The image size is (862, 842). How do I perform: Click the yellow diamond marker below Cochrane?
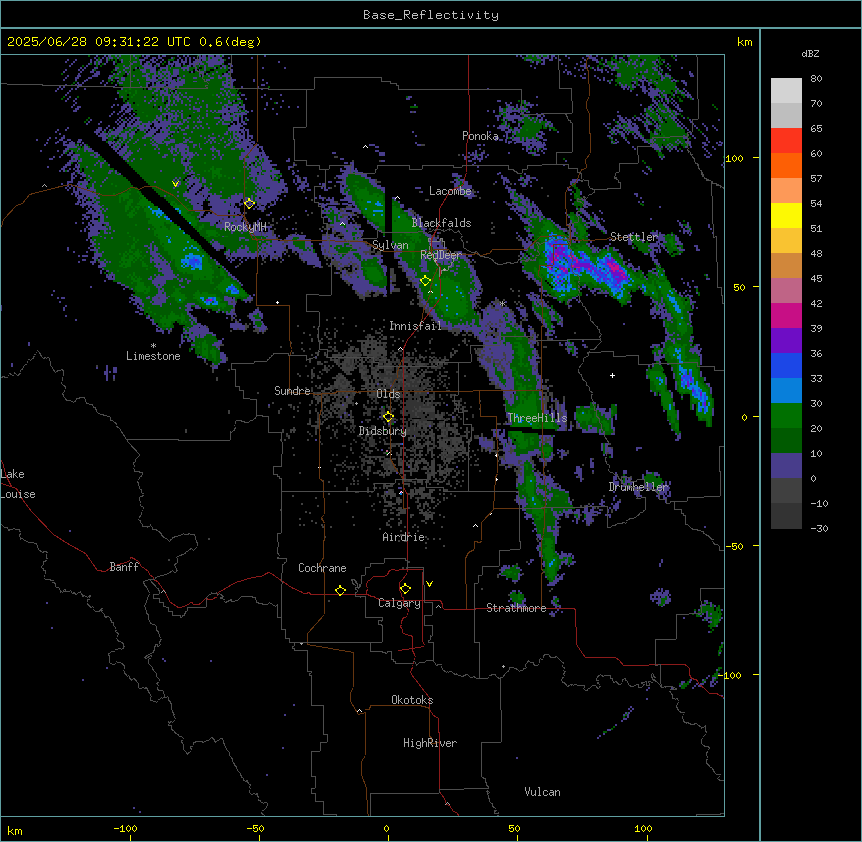[x=340, y=590]
